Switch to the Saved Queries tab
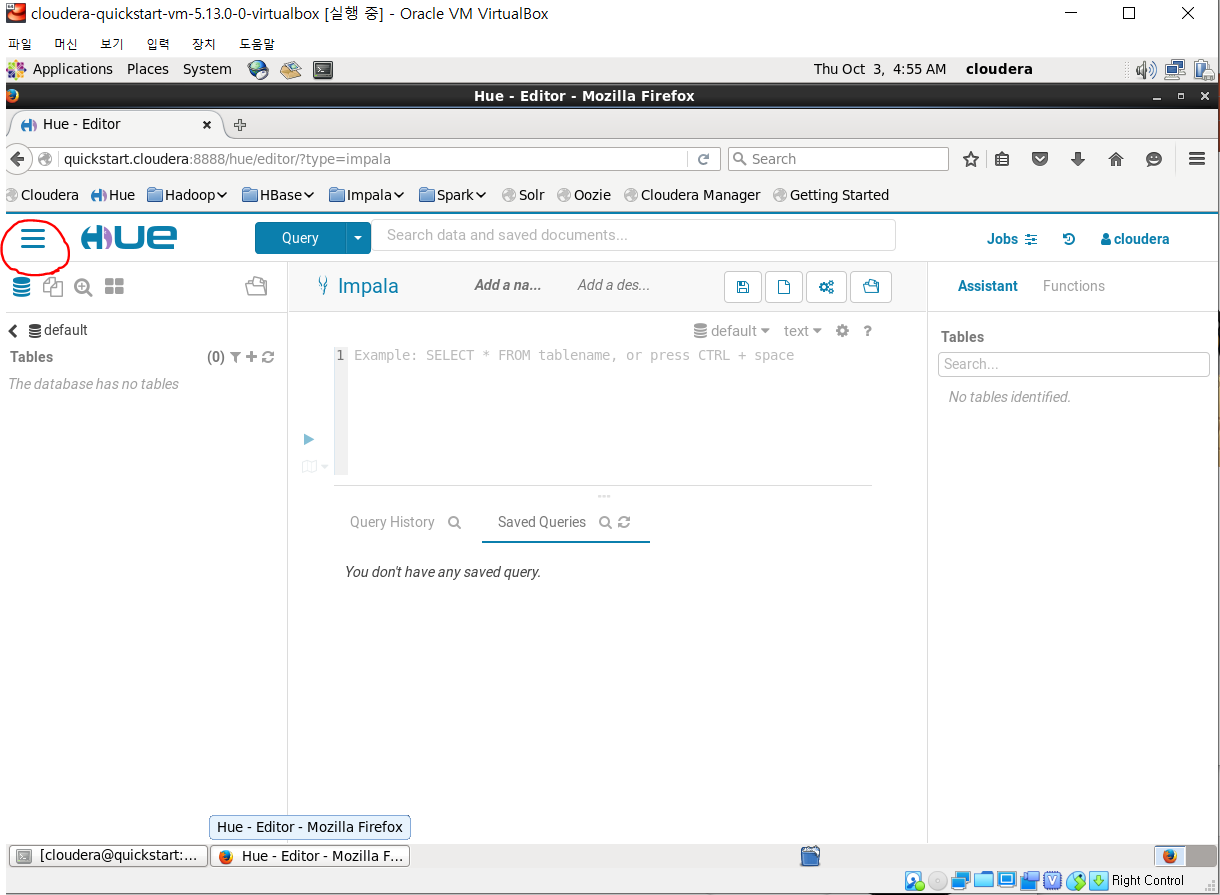Viewport: 1220px width, 895px height. tap(542, 522)
